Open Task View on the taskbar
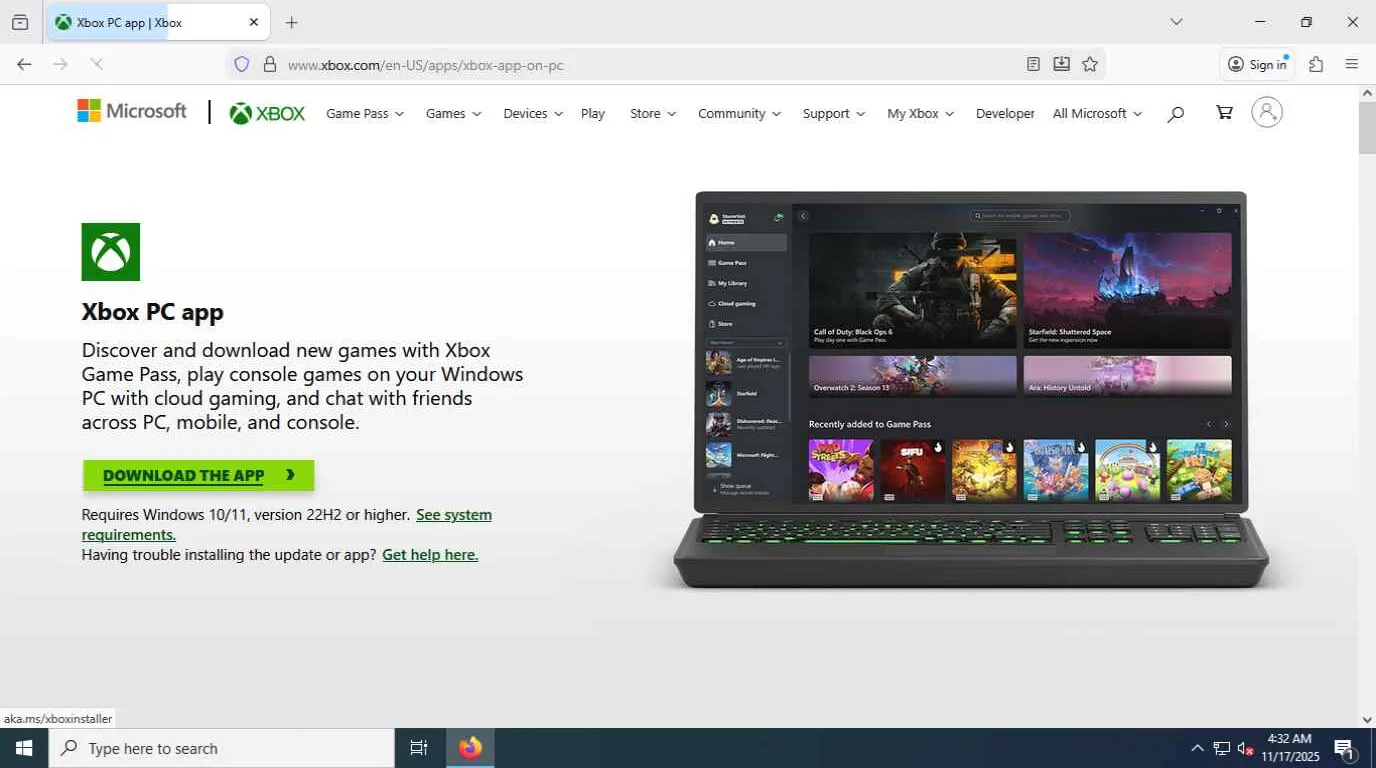 click(x=419, y=748)
